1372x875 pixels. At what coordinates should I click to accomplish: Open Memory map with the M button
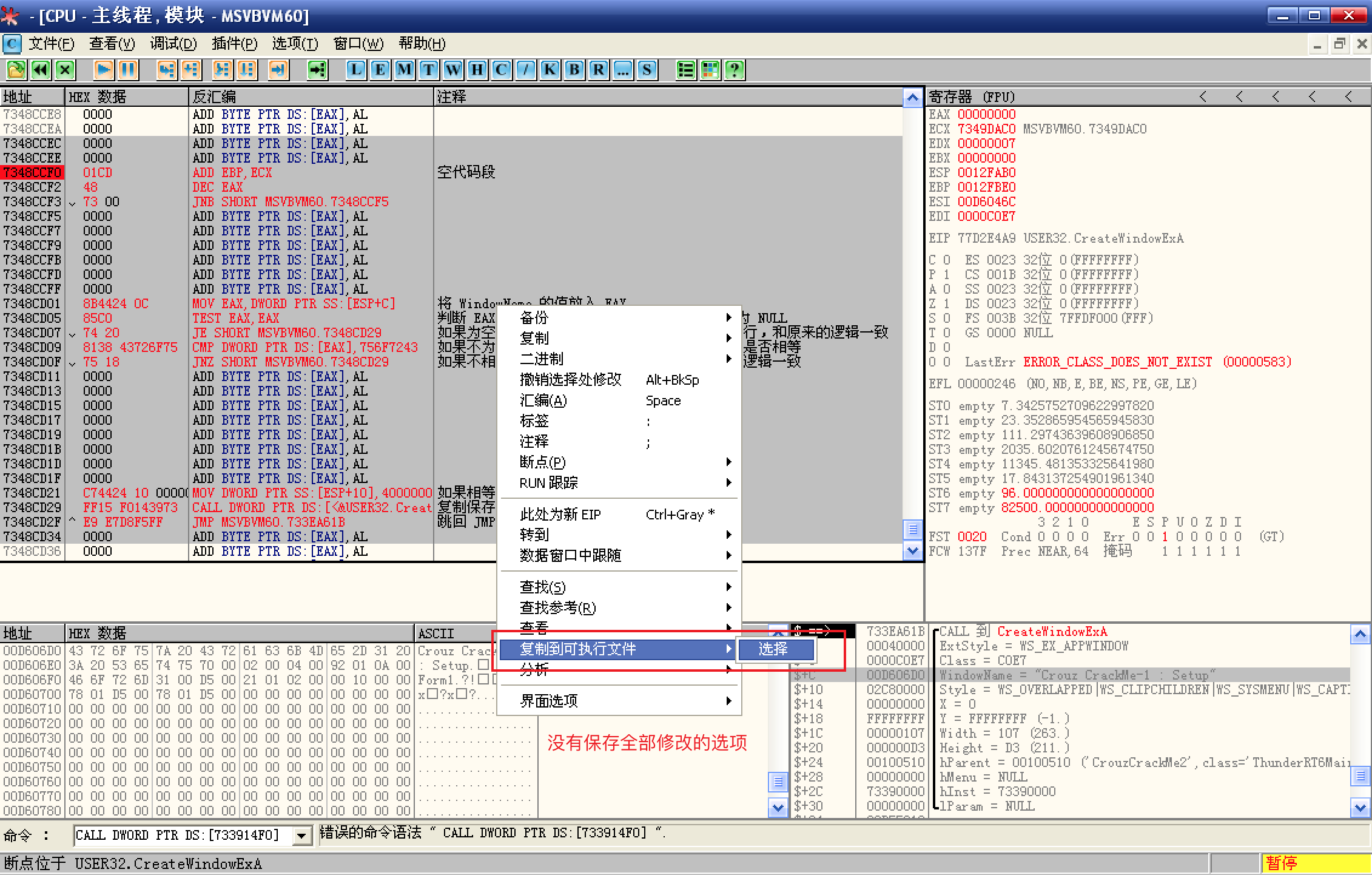point(405,70)
